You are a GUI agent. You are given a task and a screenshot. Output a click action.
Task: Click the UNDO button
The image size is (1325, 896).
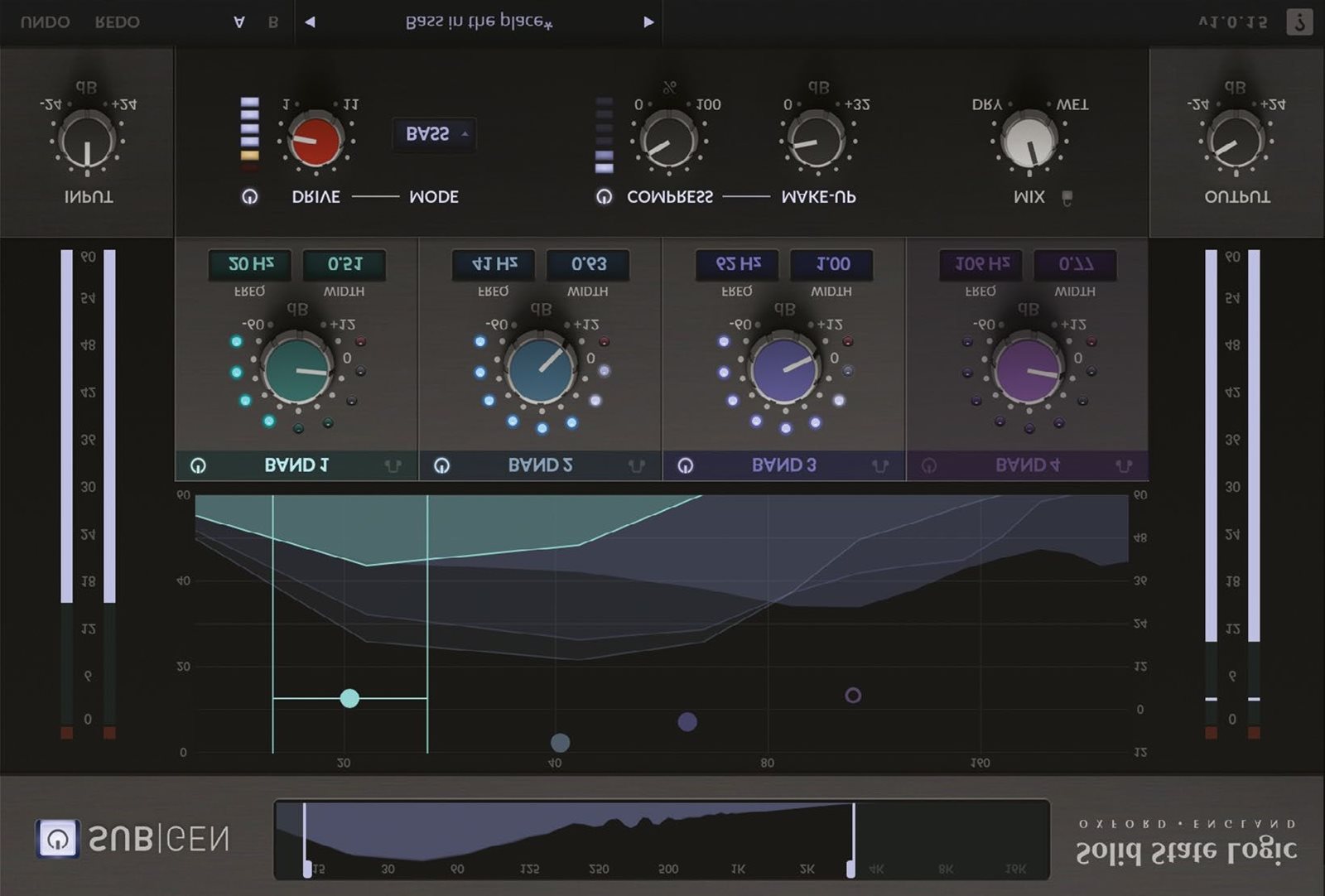[x=45, y=22]
